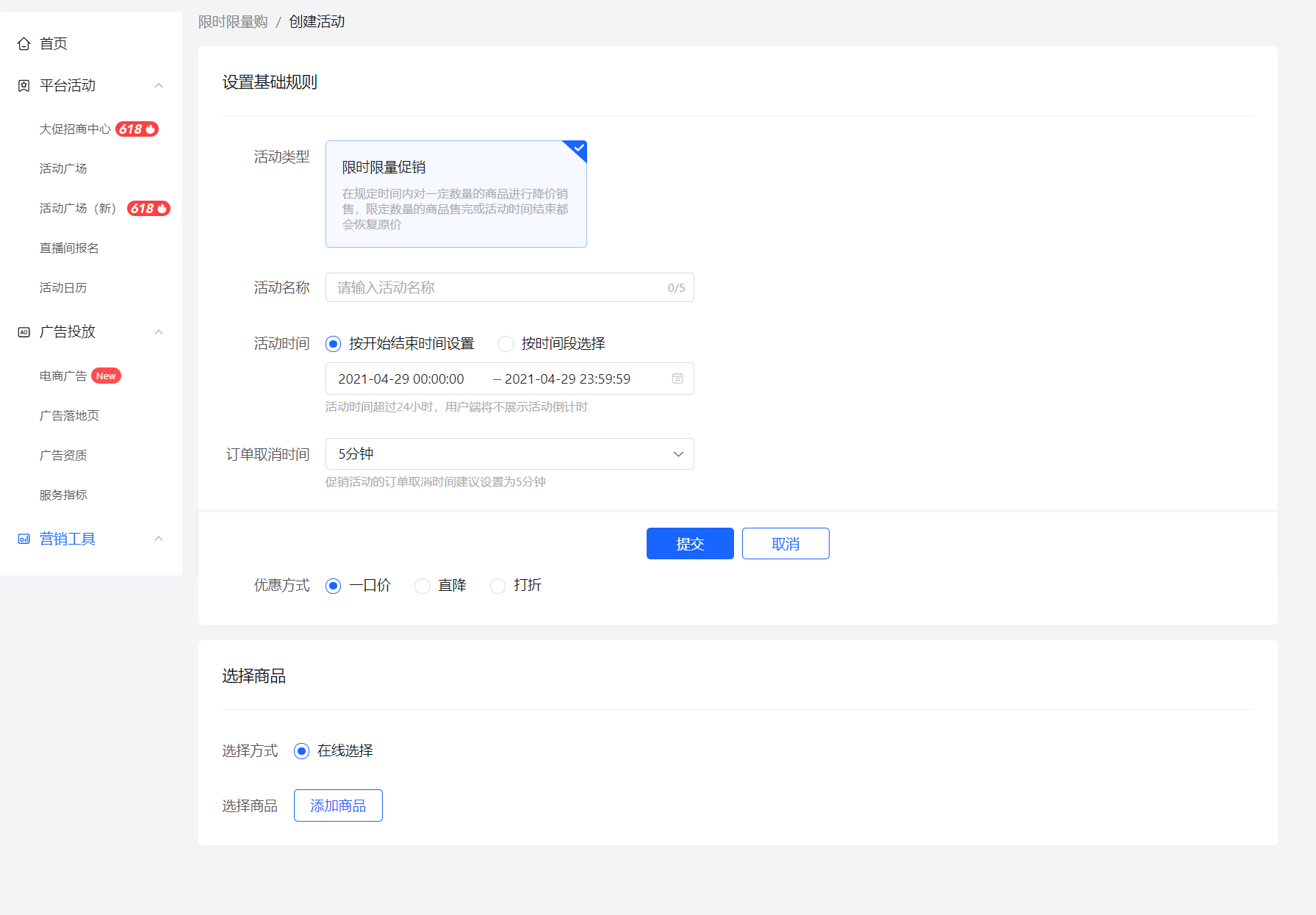Click the 设置基础规则 section heading

[x=270, y=82]
